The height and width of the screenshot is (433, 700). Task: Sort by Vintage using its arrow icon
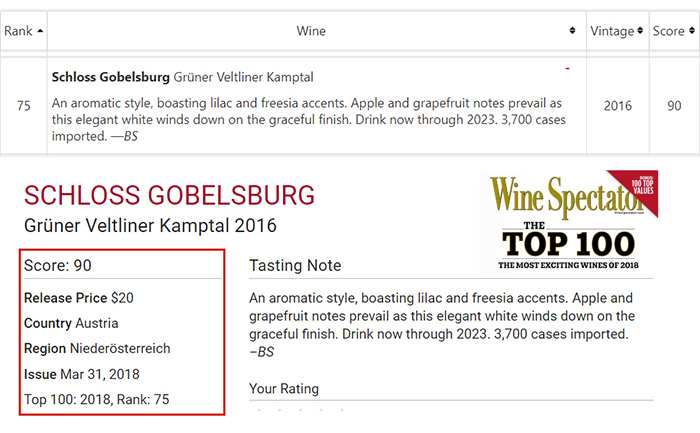[x=640, y=30]
